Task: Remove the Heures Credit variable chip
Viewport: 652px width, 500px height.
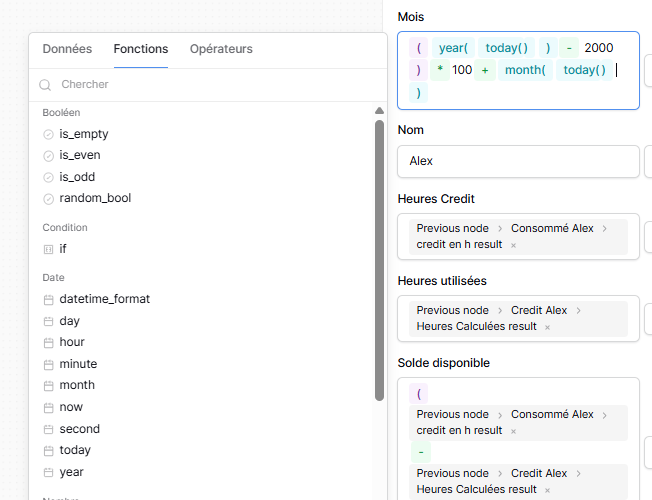Action: 513,245
